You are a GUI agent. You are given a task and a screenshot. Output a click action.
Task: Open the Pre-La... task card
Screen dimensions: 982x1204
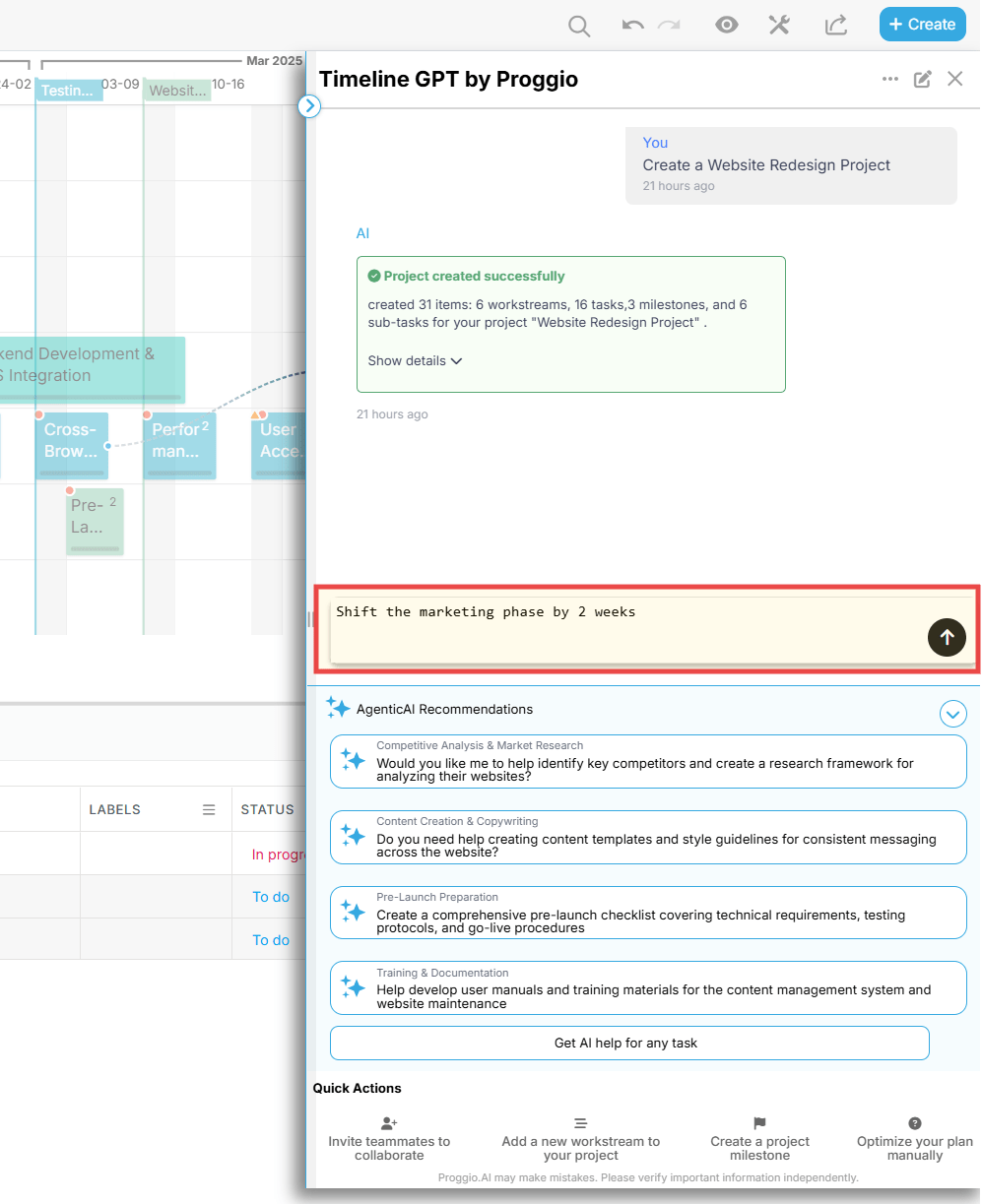coord(96,521)
